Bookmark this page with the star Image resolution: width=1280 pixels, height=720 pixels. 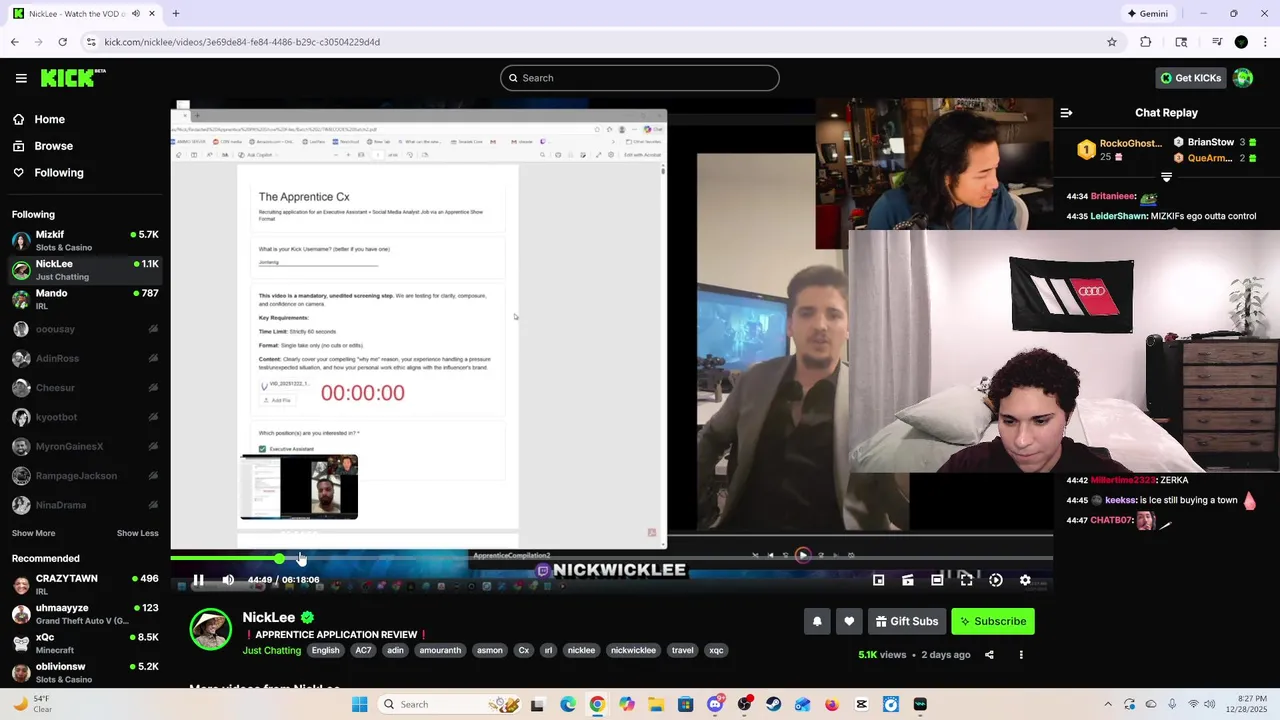[1112, 42]
